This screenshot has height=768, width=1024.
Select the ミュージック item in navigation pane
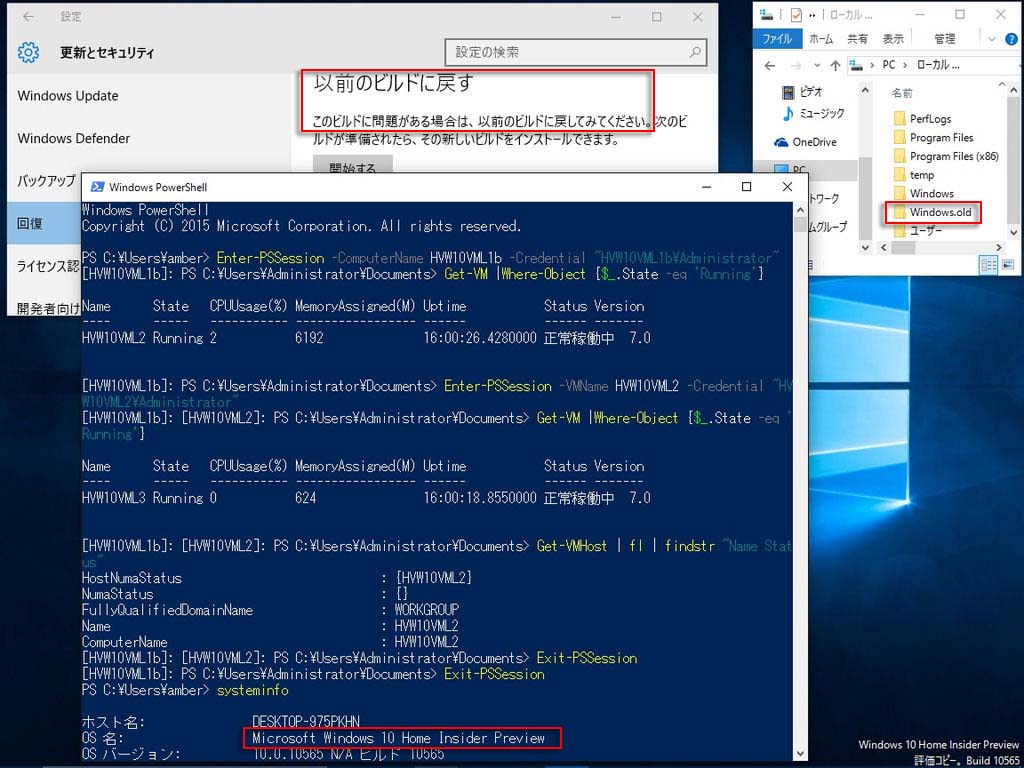(x=813, y=114)
